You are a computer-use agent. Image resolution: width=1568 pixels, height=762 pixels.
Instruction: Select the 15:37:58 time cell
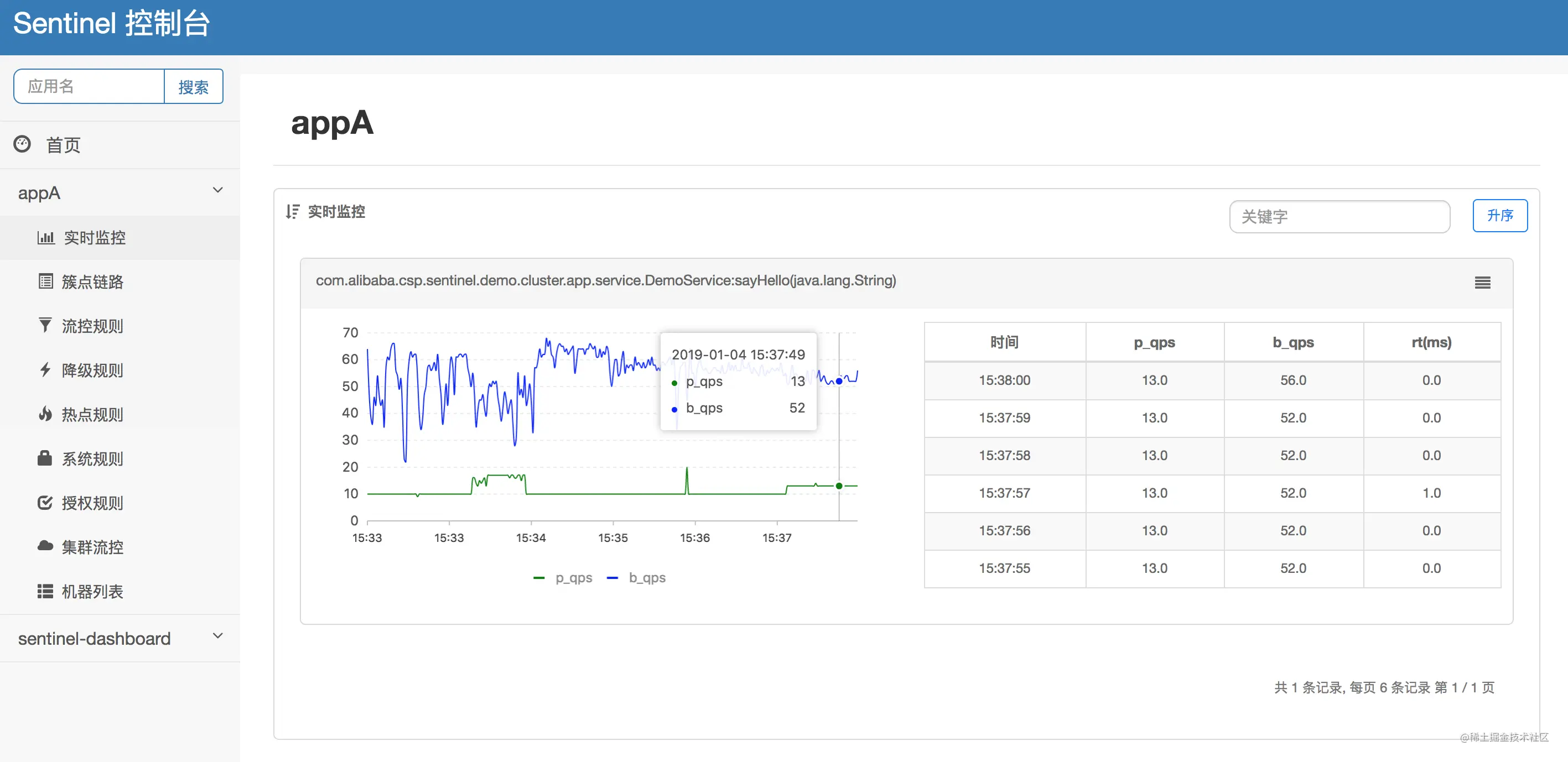1004,456
